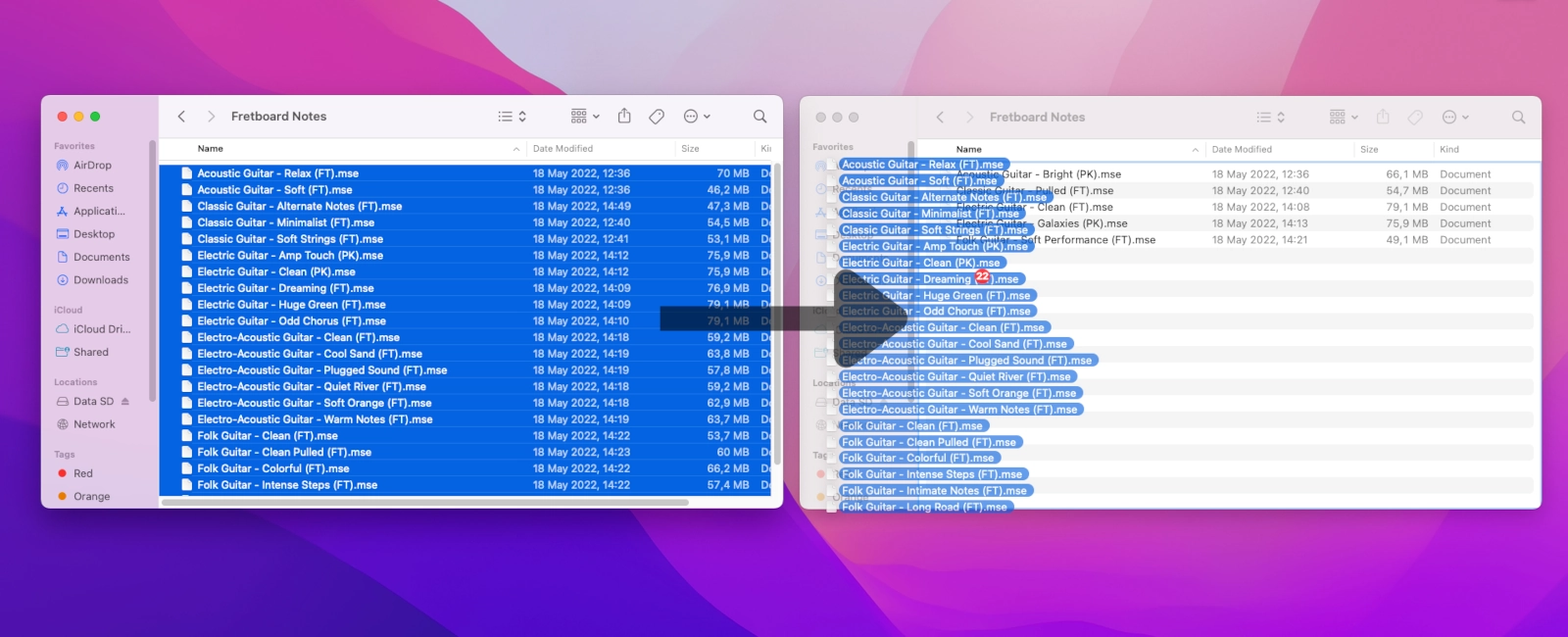Click the forward arrow in left Finder window
Image resolution: width=1568 pixels, height=637 pixels.
[x=211, y=117]
